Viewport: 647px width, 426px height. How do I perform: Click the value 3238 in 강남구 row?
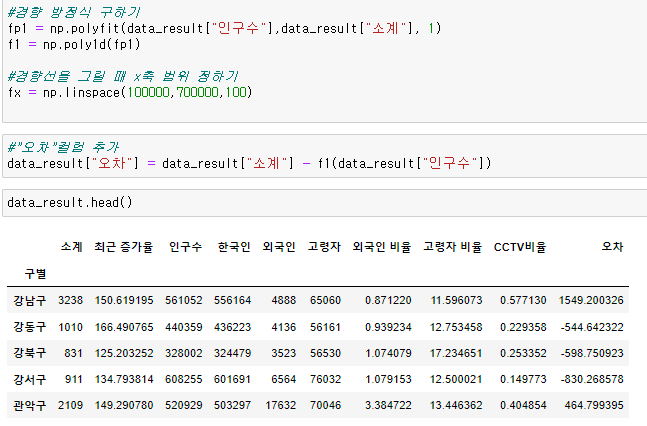(71, 300)
